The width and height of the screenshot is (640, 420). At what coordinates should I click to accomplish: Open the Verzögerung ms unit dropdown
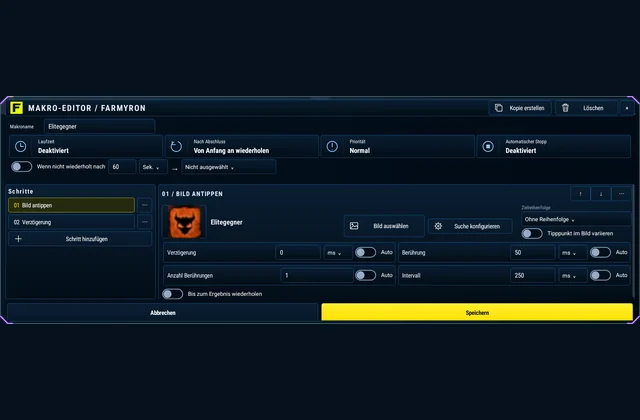[x=338, y=253]
